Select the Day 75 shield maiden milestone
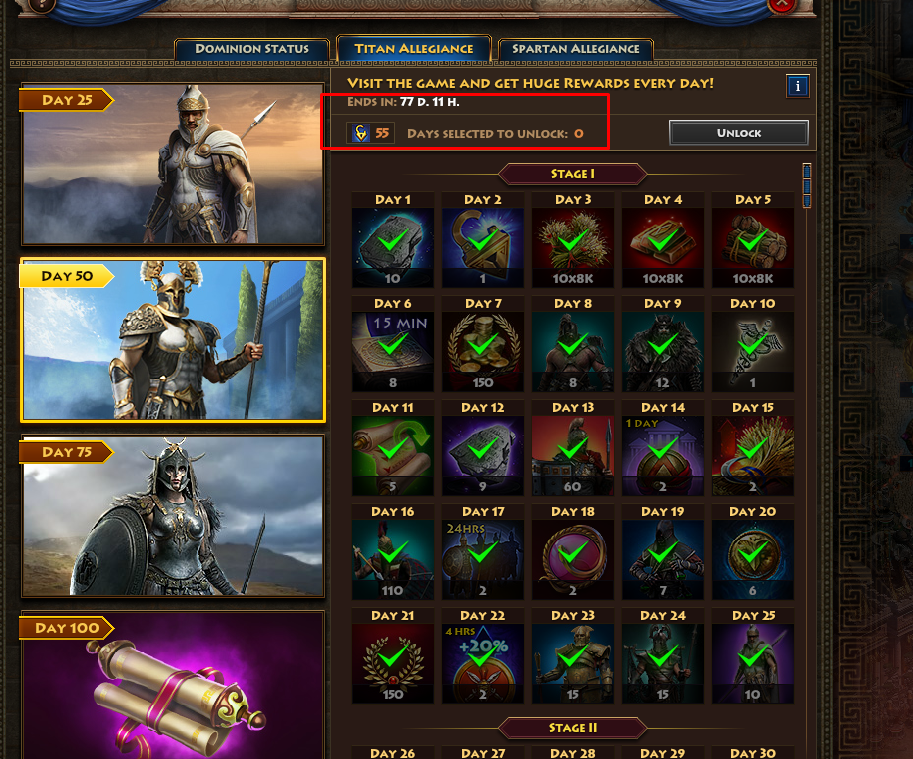This screenshot has height=759, width=913. [x=173, y=516]
